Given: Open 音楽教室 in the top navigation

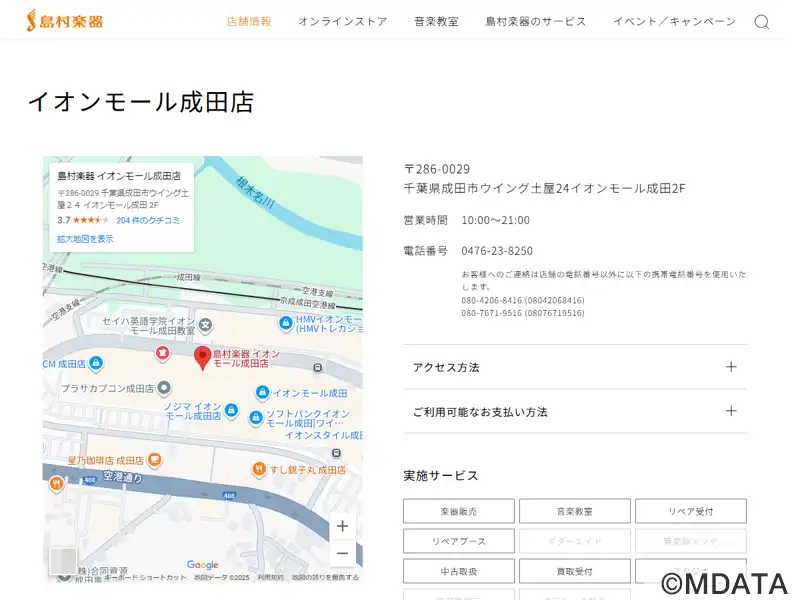Looking at the screenshot, I should tap(436, 21).
